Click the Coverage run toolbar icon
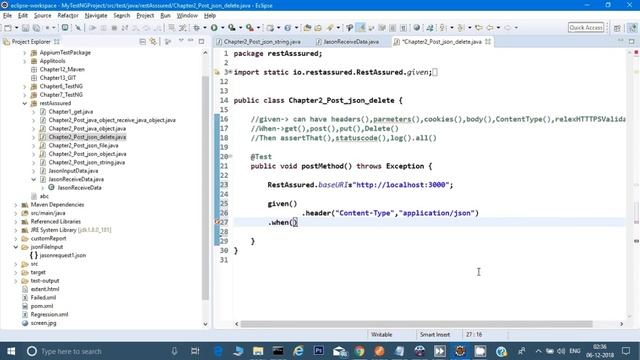Image resolution: width=640 pixels, height=360 pixels. (232, 28)
